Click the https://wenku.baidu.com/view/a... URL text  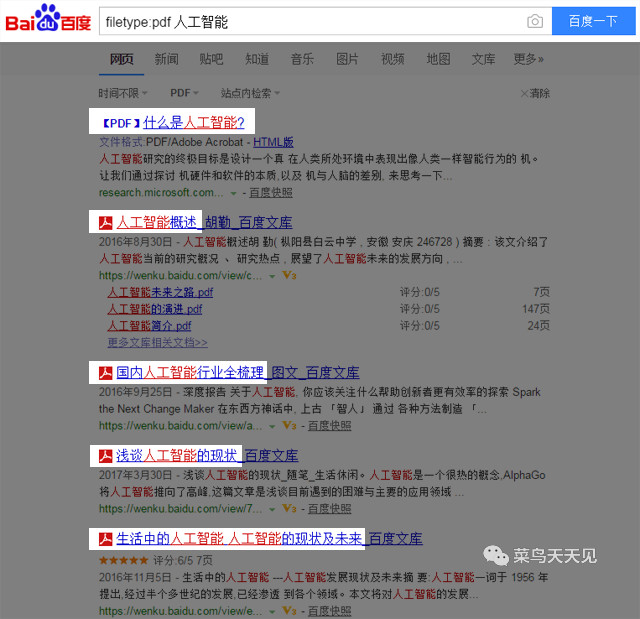tap(180, 426)
